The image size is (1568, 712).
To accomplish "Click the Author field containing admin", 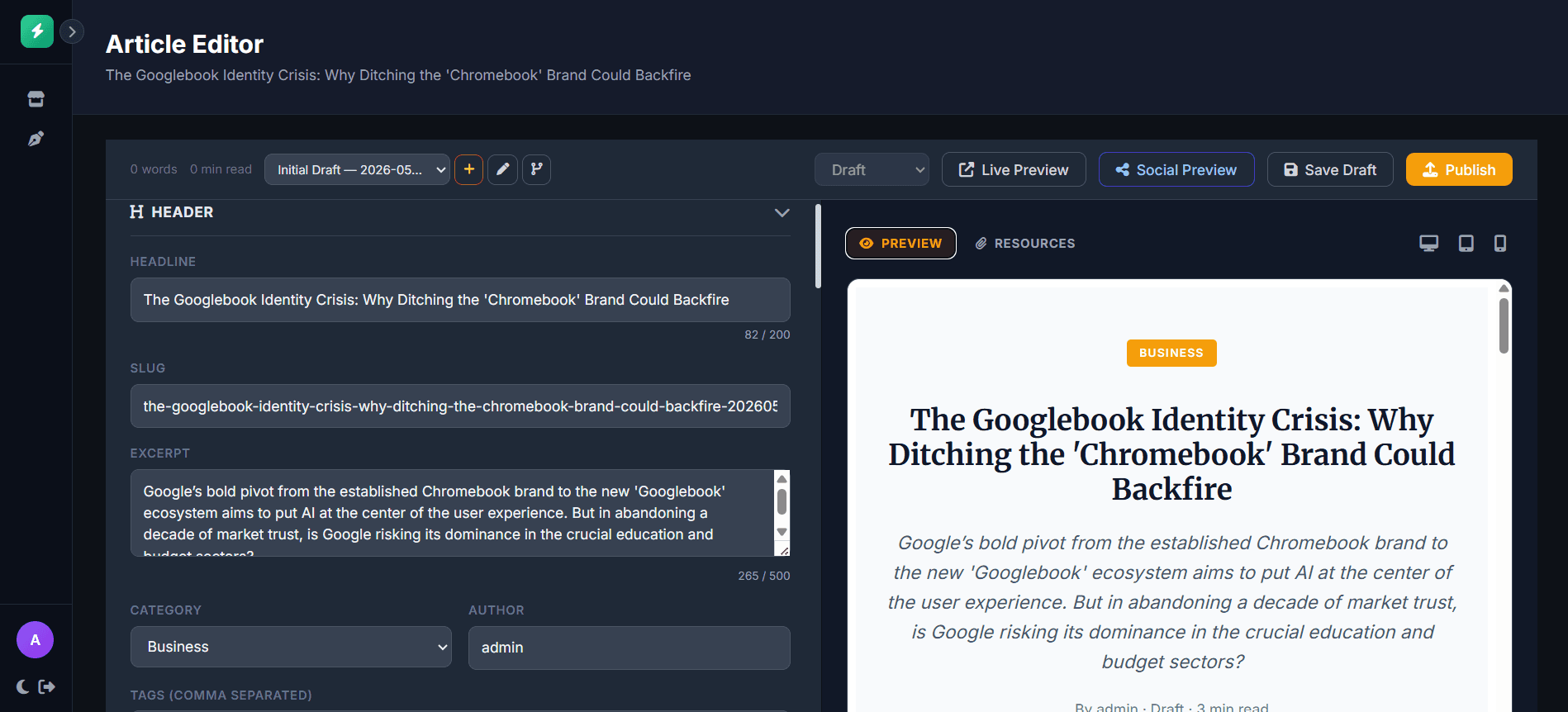I will point(630,648).
